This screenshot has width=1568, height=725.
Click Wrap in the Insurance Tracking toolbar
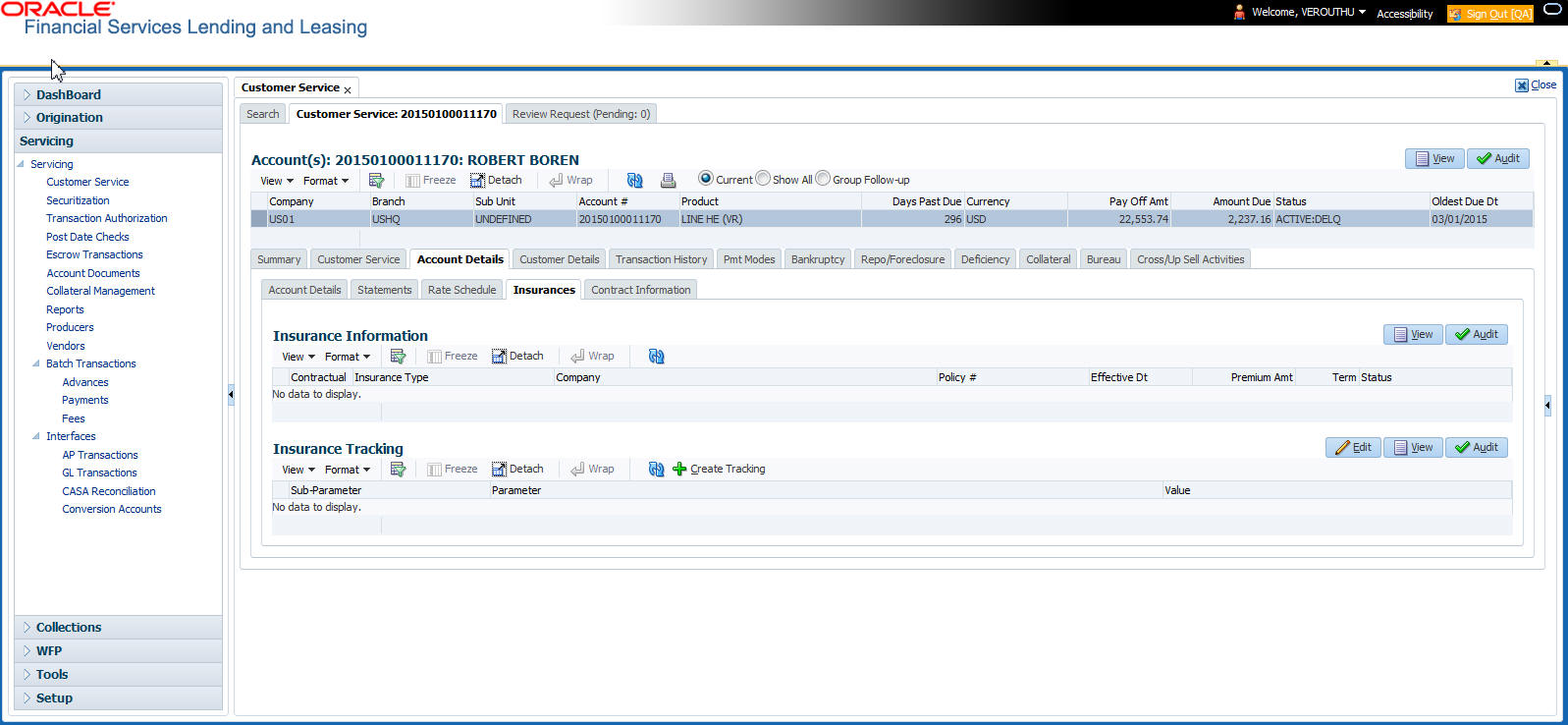click(592, 470)
